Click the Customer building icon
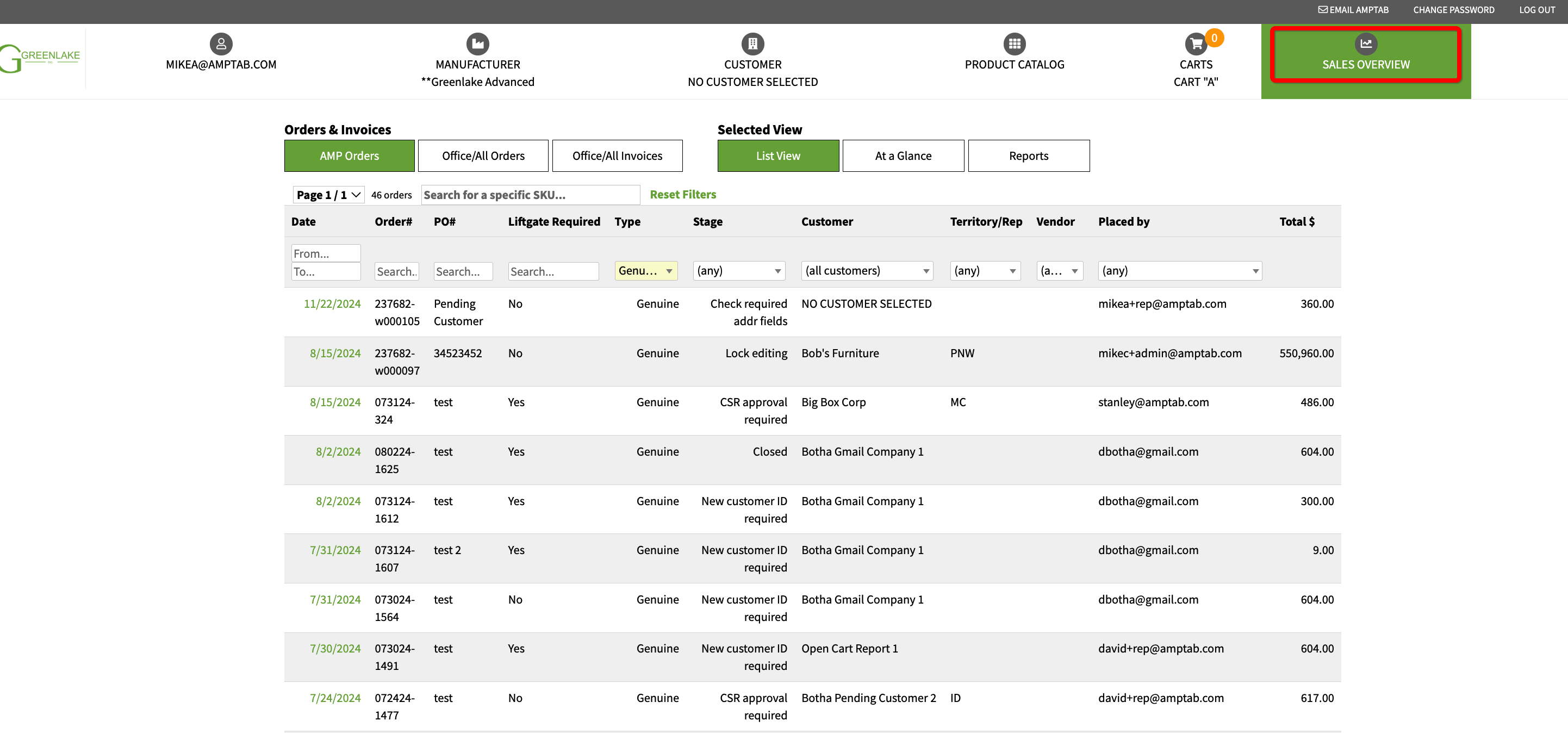This screenshot has width=1568, height=733. coord(752,44)
